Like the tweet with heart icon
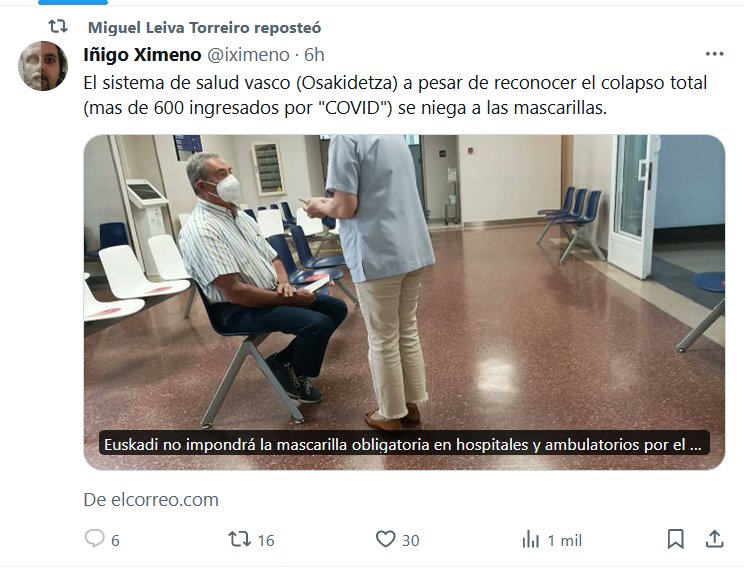The image size is (744, 572). point(385,539)
